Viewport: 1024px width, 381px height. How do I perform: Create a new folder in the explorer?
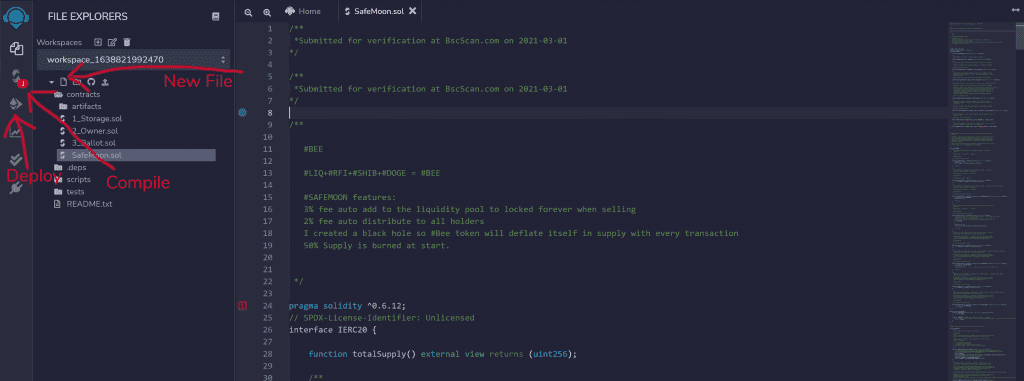[77, 82]
